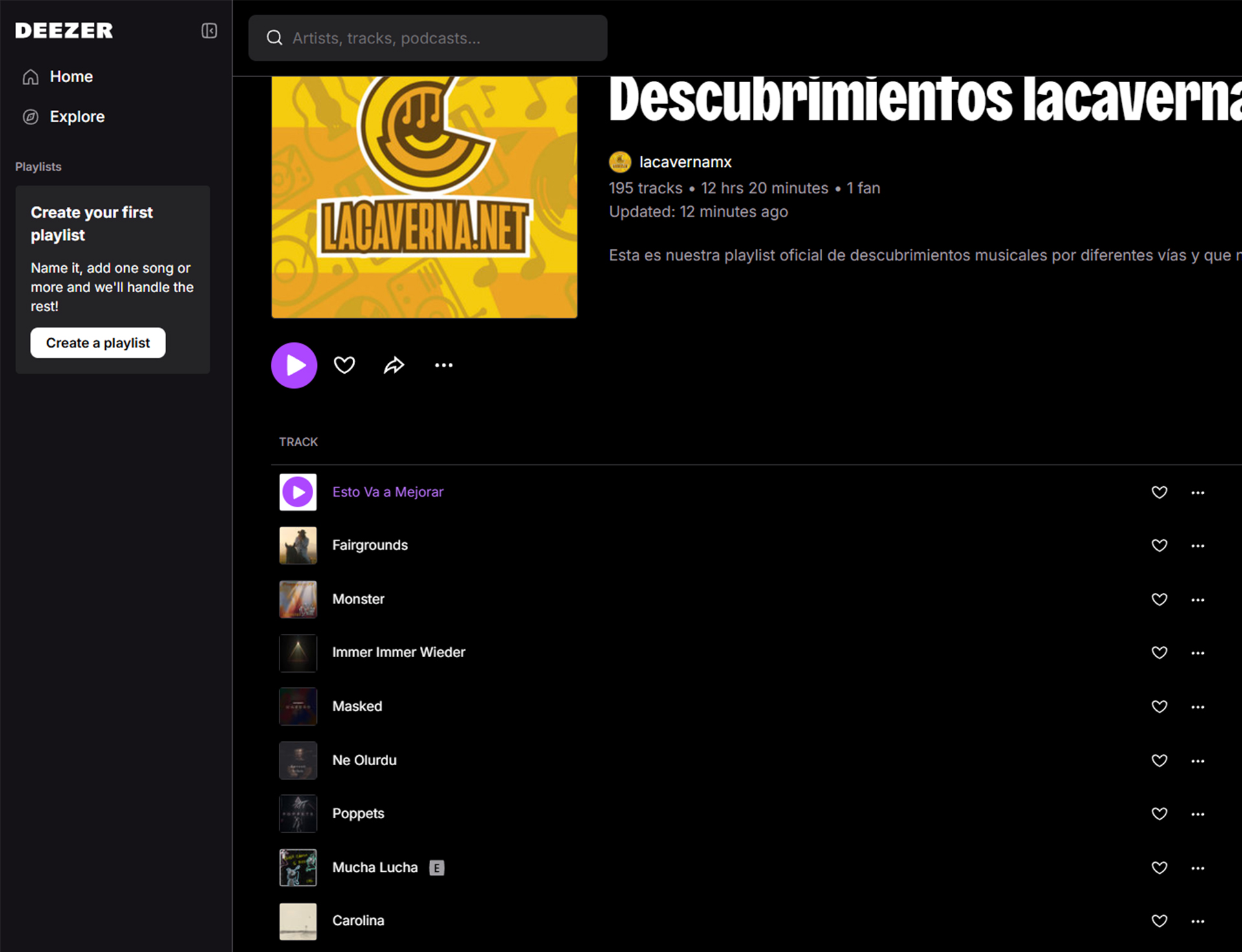1242x952 pixels.
Task: Select the Masked track title
Action: (357, 706)
